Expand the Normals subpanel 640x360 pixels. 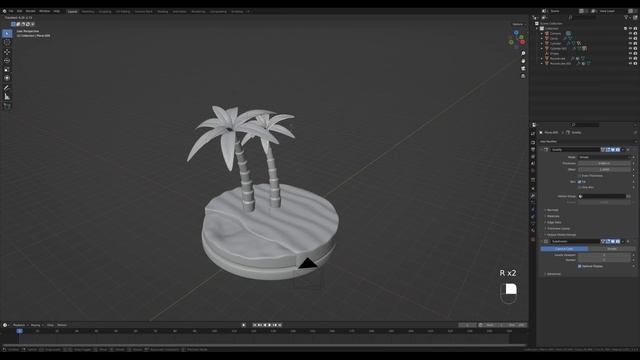click(x=553, y=210)
